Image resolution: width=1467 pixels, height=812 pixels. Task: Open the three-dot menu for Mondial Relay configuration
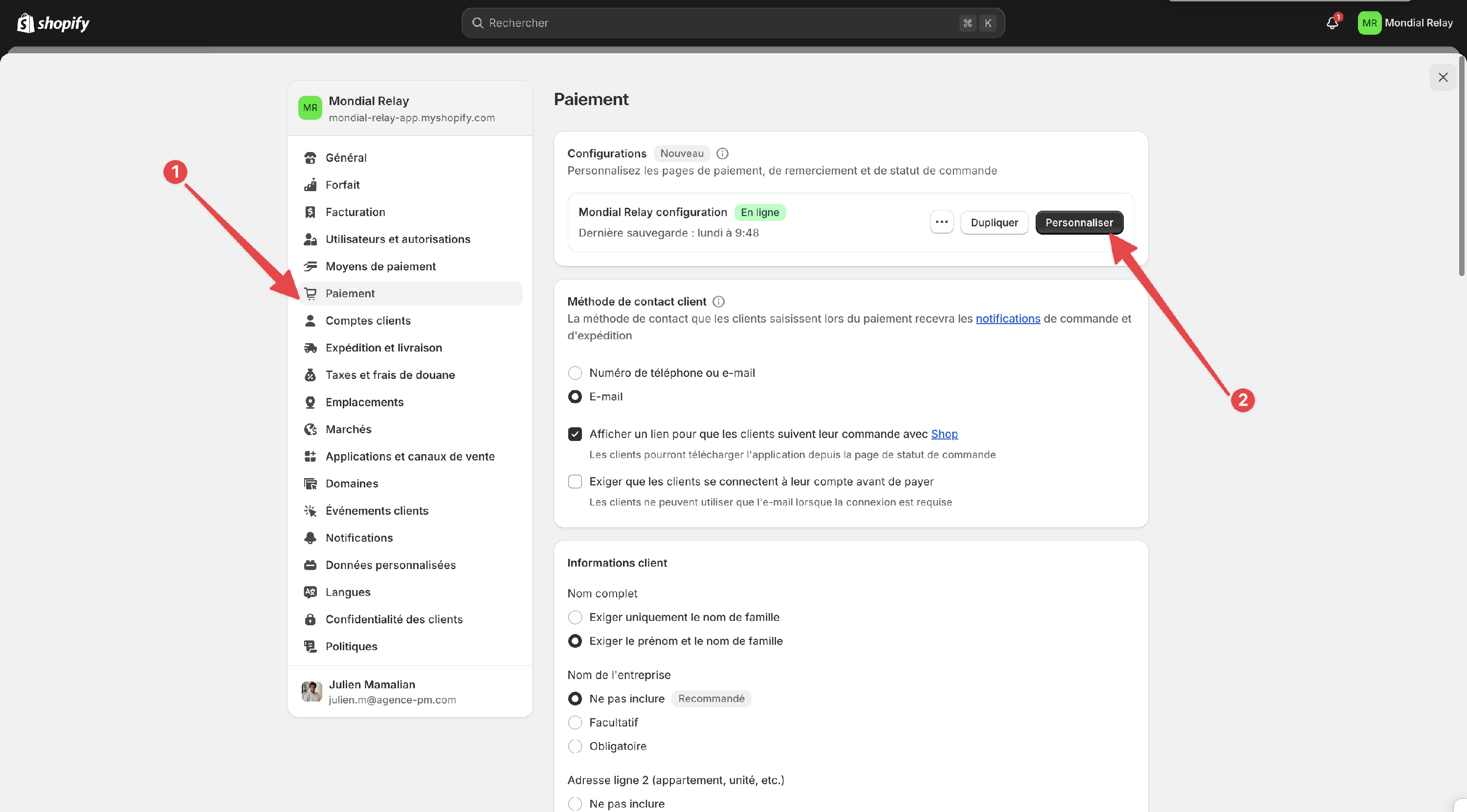pos(941,222)
